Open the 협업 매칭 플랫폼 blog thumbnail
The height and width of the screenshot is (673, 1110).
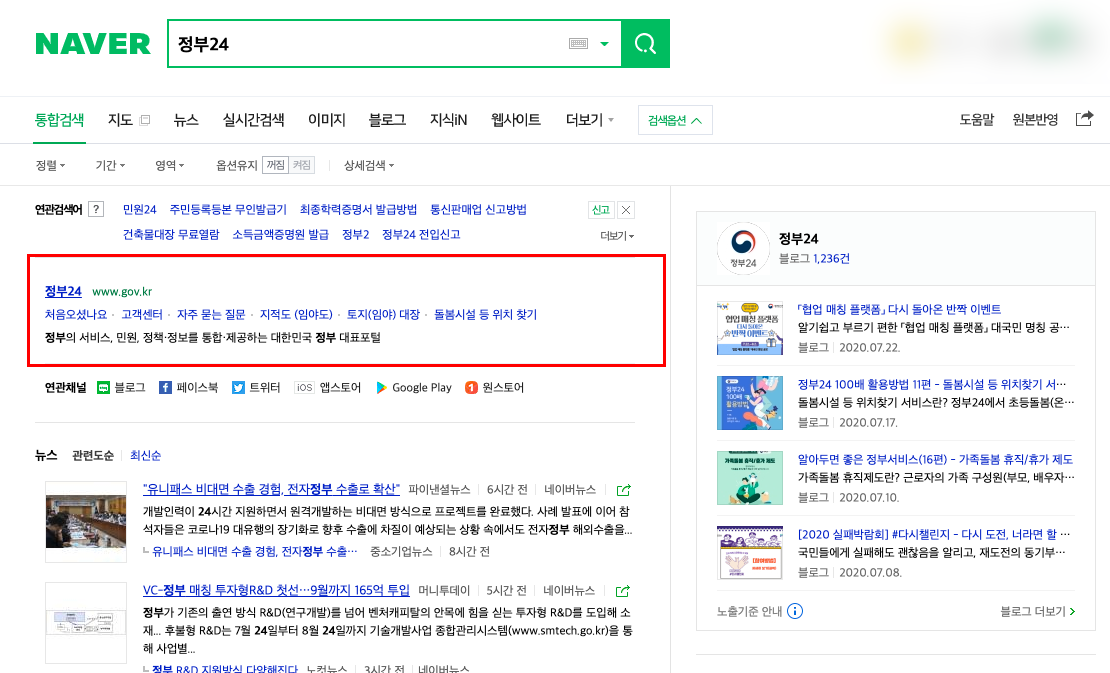[750, 328]
